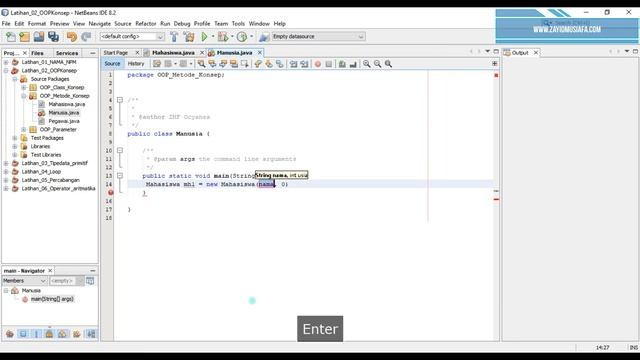Open the Navigate menu
The height and width of the screenshot is (360, 640).
point(100,24)
